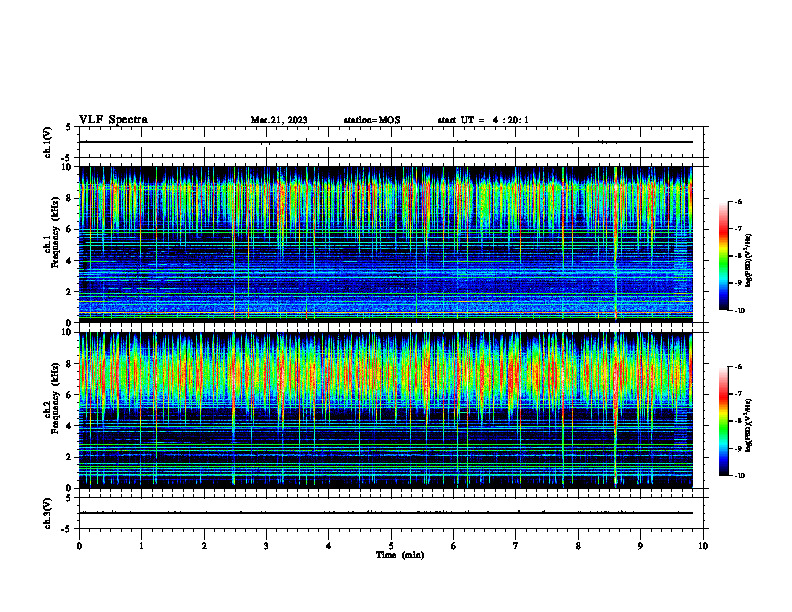Click the ch.1 spectrogram panel

pyautogui.click(x=385, y=244)
